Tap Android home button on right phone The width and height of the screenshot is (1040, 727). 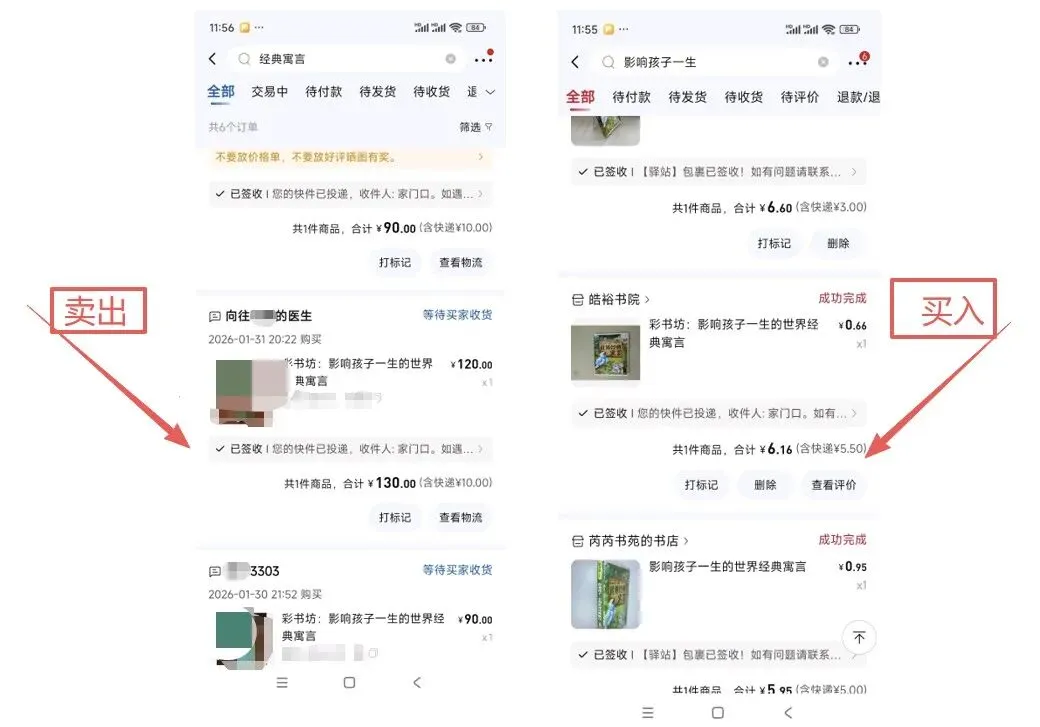click(718, 712)
